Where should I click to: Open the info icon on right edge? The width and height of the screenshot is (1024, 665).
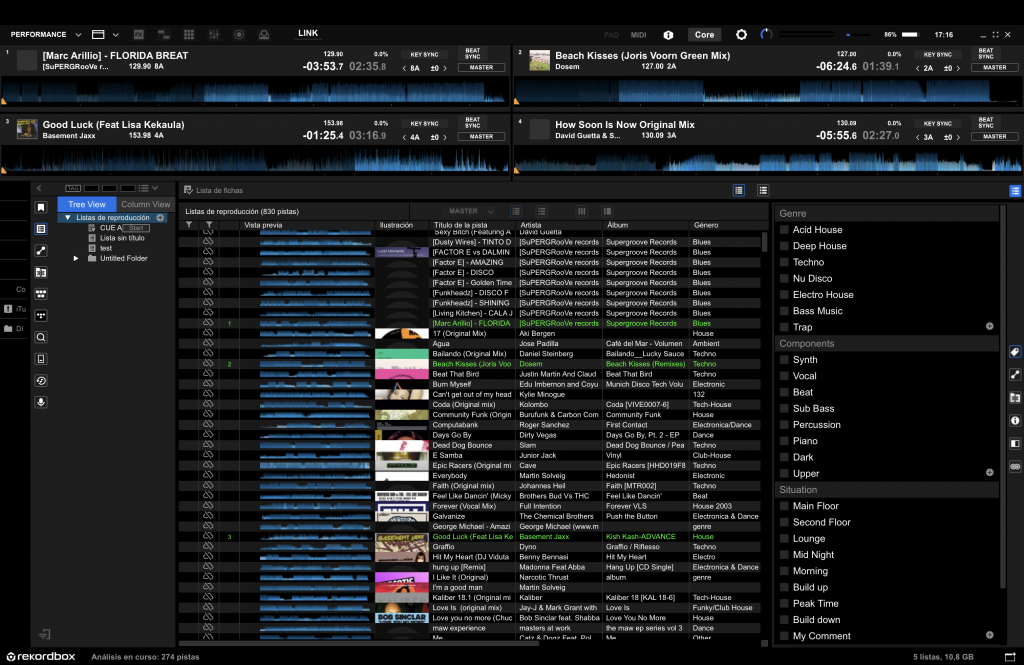tap(1015, 420)
